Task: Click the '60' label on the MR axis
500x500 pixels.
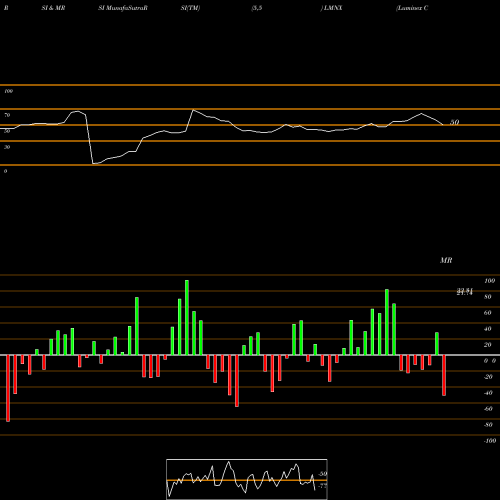Action: click(488, 313)
